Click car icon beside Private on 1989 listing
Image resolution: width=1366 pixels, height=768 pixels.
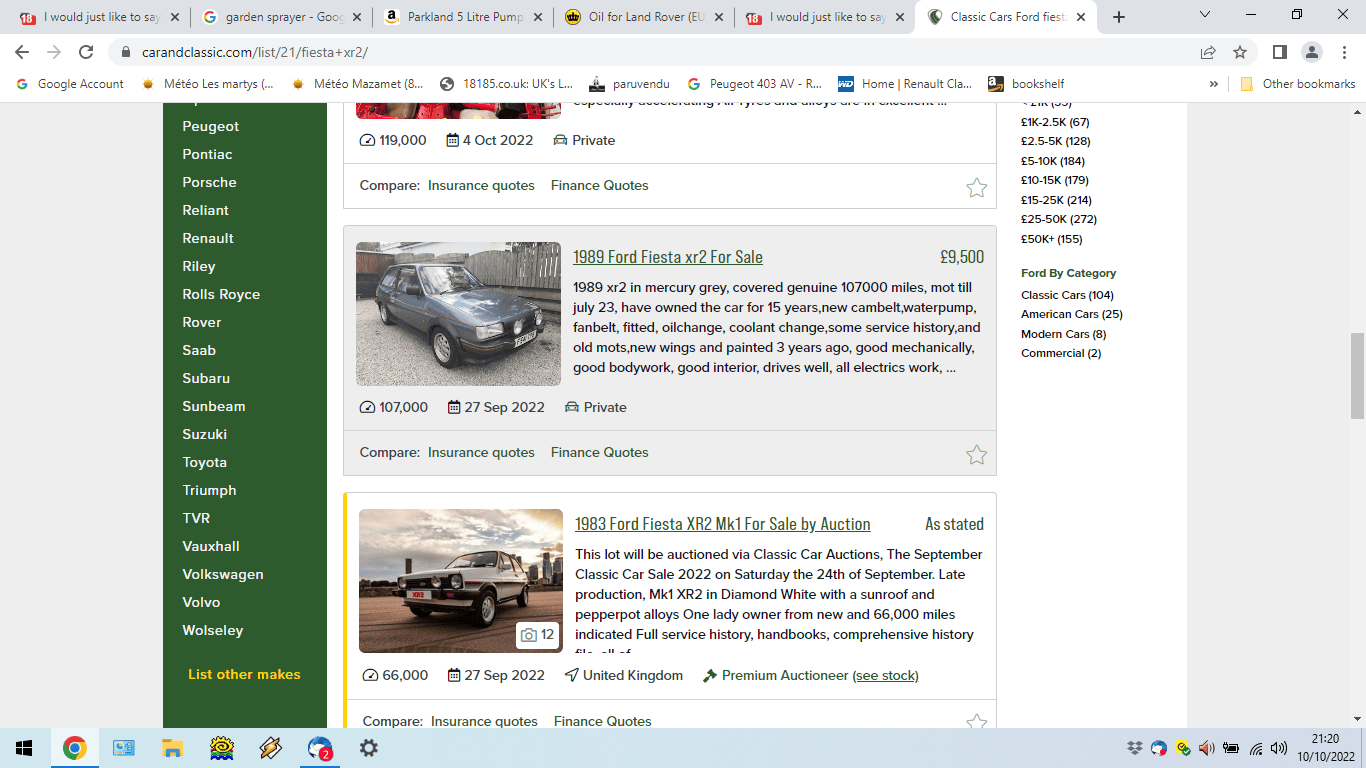(572, 407)
